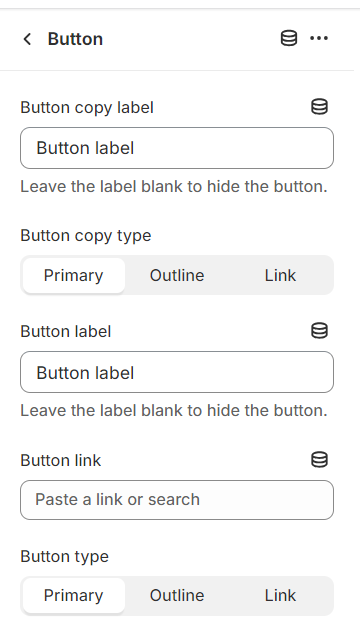Click the Button type heading label
Screen dimensions: 360x640
point(64,556)
